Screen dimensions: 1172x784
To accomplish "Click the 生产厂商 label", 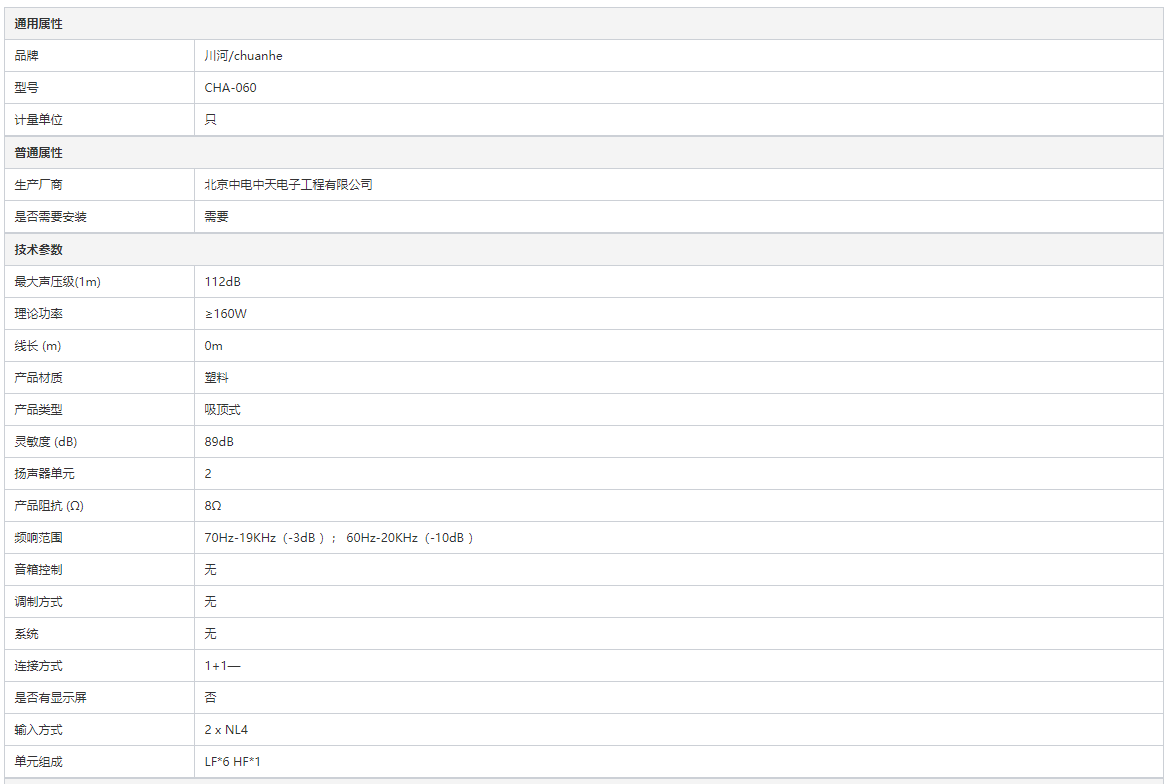I will (38, 185).
